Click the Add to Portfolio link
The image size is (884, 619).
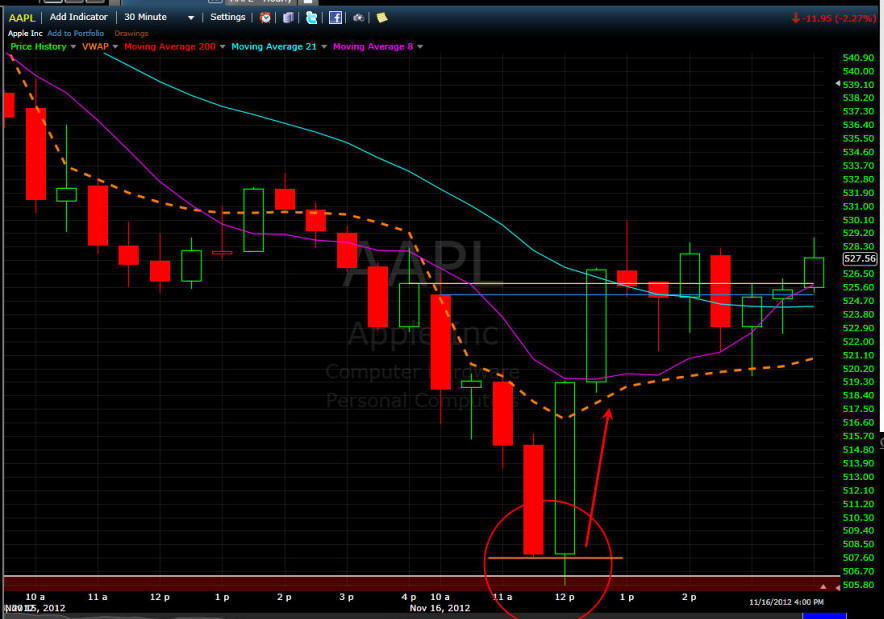(x=76, y=33)
